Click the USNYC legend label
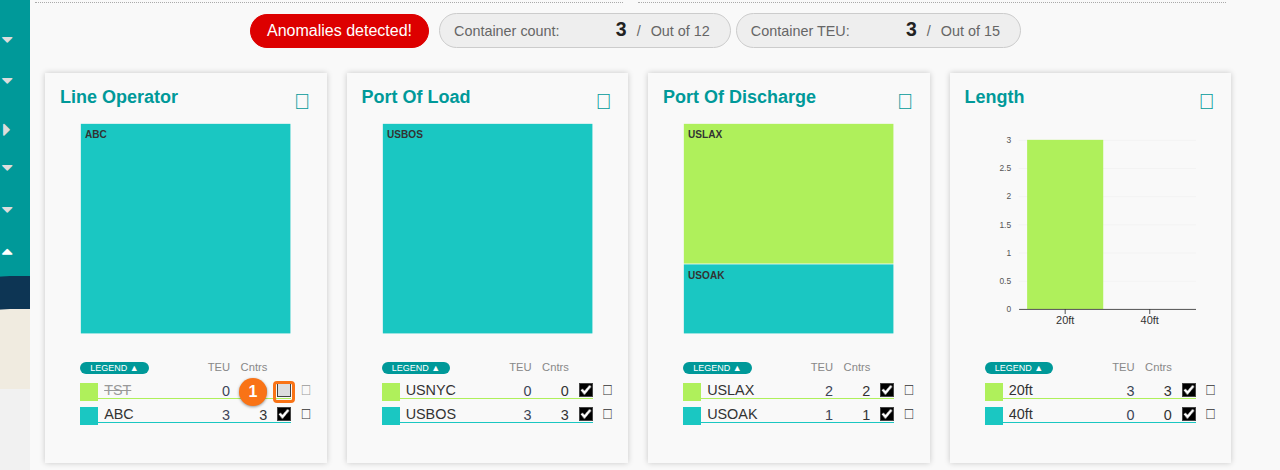This screenshot has height=470, width=1280. [x=431, y=390]
